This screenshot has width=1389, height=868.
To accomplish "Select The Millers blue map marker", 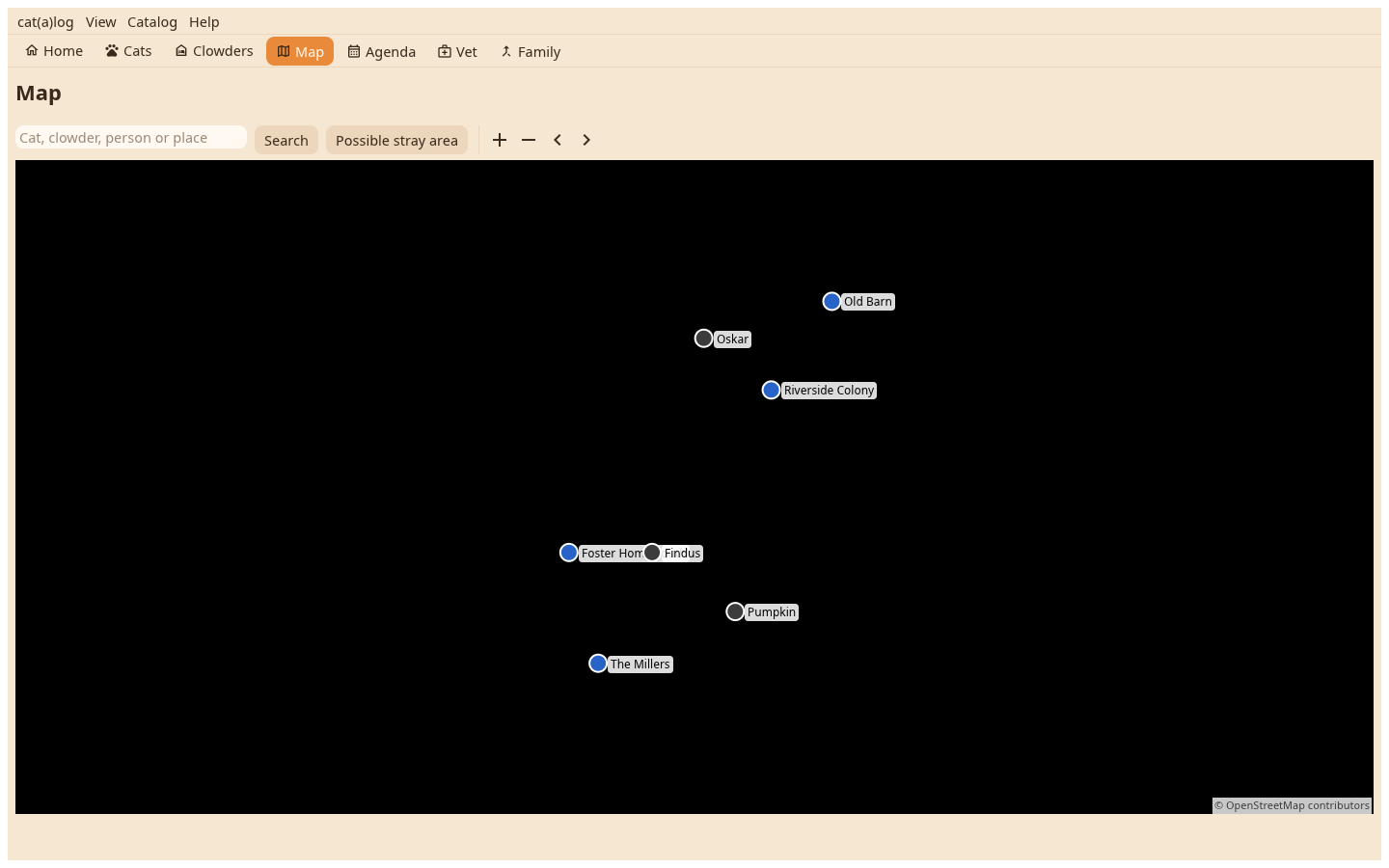I will click(598, 664).
